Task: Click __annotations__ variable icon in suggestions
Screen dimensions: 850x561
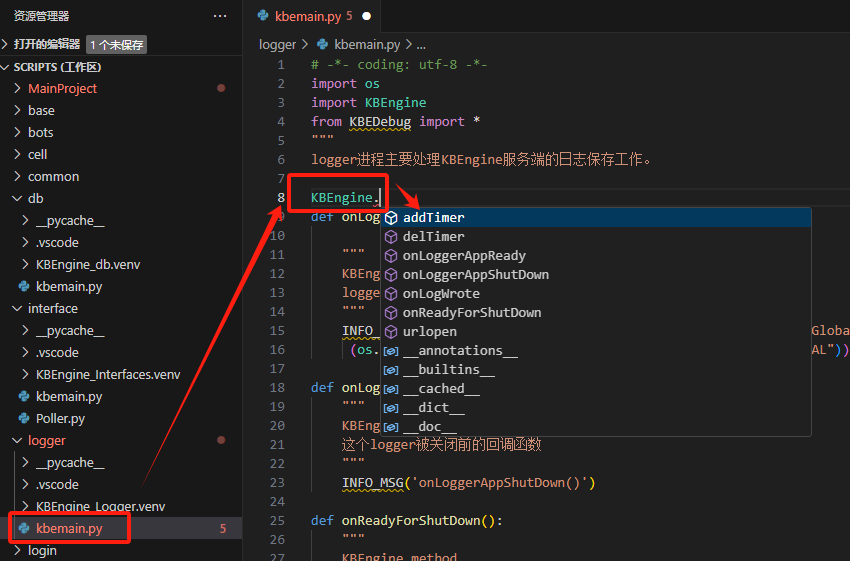Action: point(391,351)
